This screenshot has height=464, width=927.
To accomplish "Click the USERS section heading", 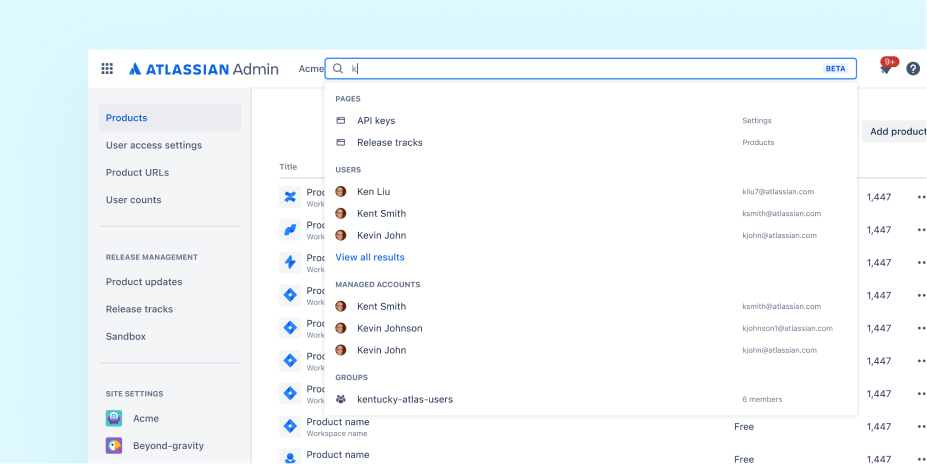I will [x=348, y=170].
